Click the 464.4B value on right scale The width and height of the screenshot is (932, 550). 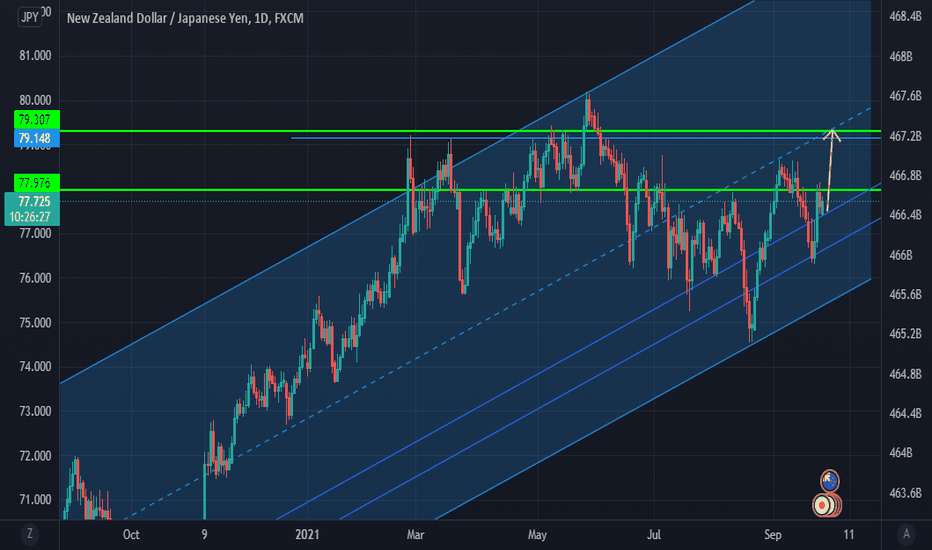905,413
